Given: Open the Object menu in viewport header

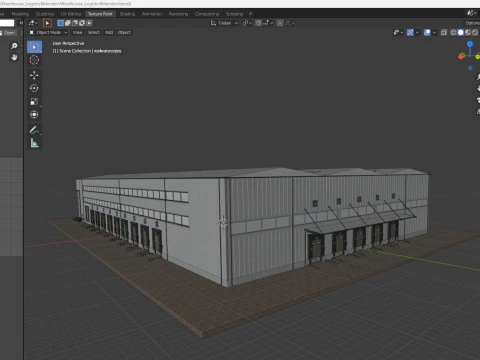Looking at the screenshot, I should pyautogui.click(x=124, y=32).
